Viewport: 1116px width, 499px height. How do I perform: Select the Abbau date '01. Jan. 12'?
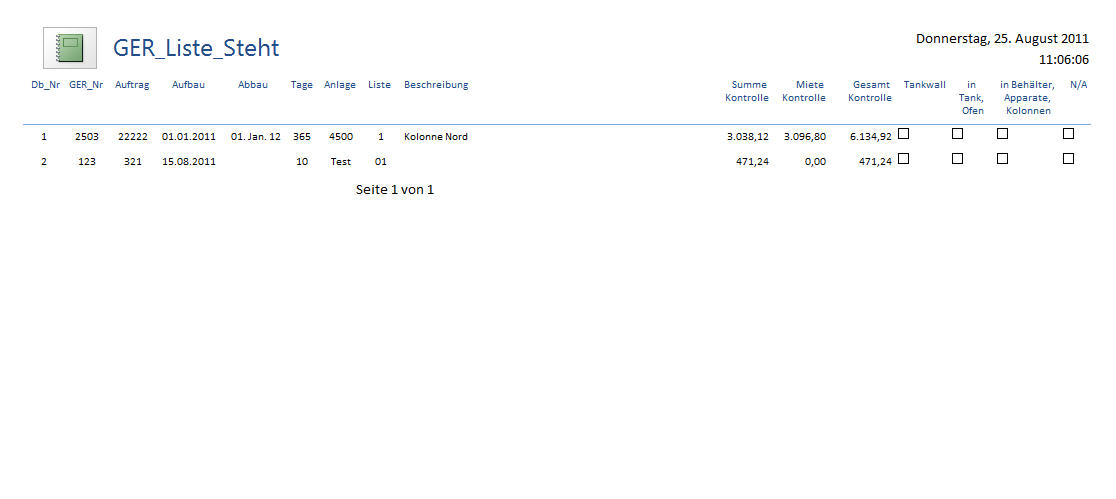point(255,137)
